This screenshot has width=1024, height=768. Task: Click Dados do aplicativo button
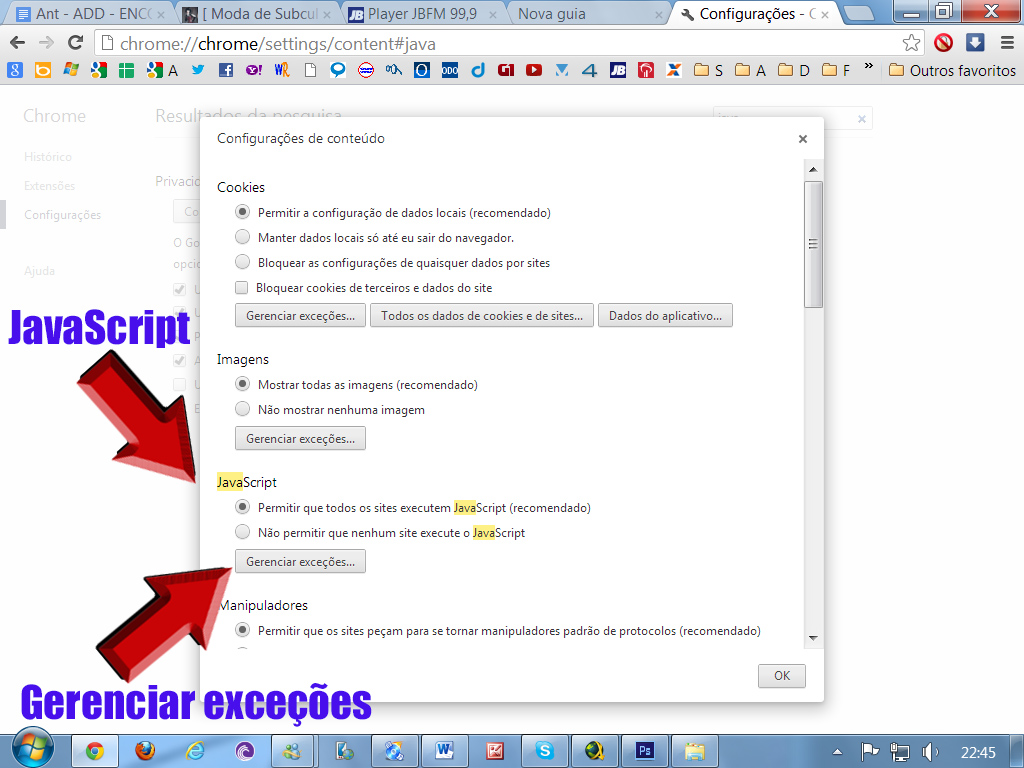[x=665, y=315]
